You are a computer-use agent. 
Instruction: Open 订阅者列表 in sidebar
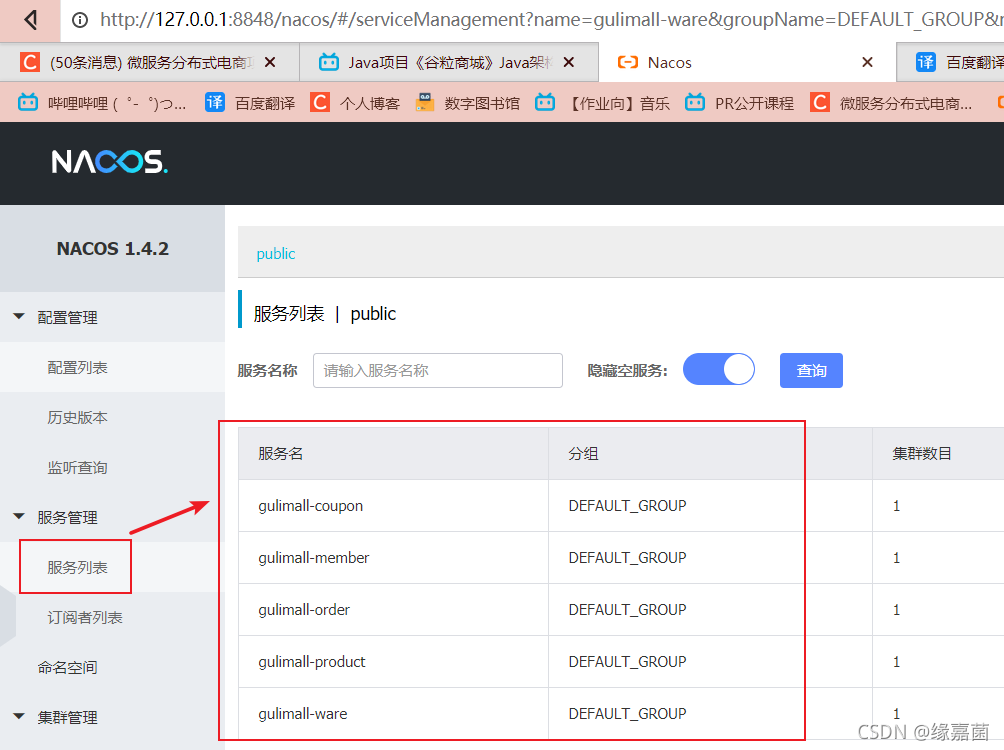tap(85, 617)
